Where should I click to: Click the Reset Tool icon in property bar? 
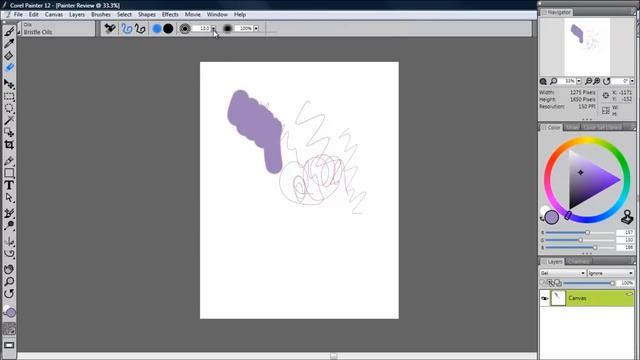(x=110, y=28)
